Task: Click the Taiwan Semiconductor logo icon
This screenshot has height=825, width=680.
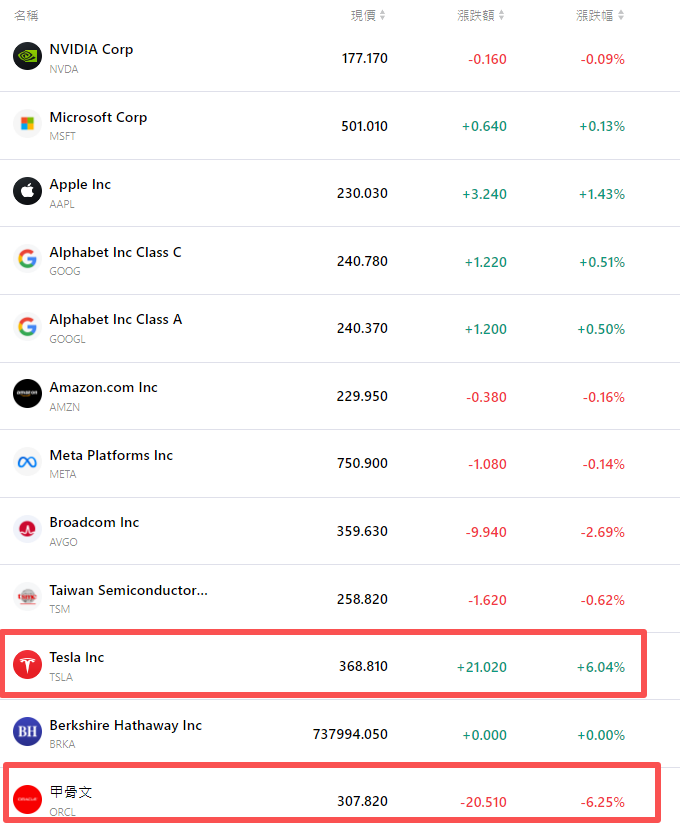Action: pyautogui.click(x=27, y=597)
